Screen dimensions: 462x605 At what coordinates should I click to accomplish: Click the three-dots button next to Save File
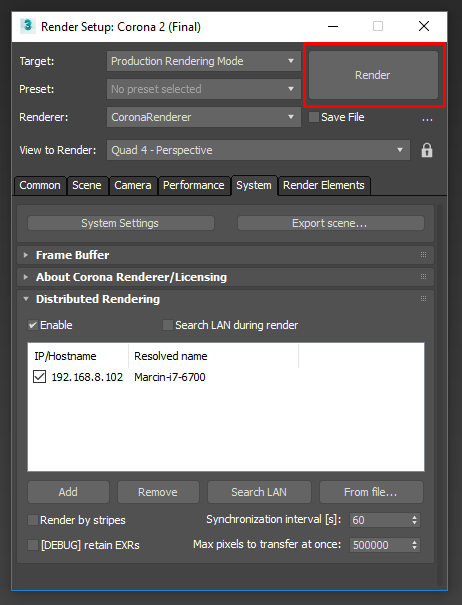tap(427, 118)
